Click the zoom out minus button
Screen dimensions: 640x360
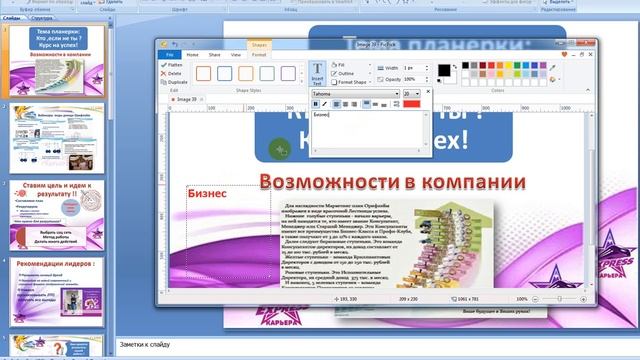(535, 299)
